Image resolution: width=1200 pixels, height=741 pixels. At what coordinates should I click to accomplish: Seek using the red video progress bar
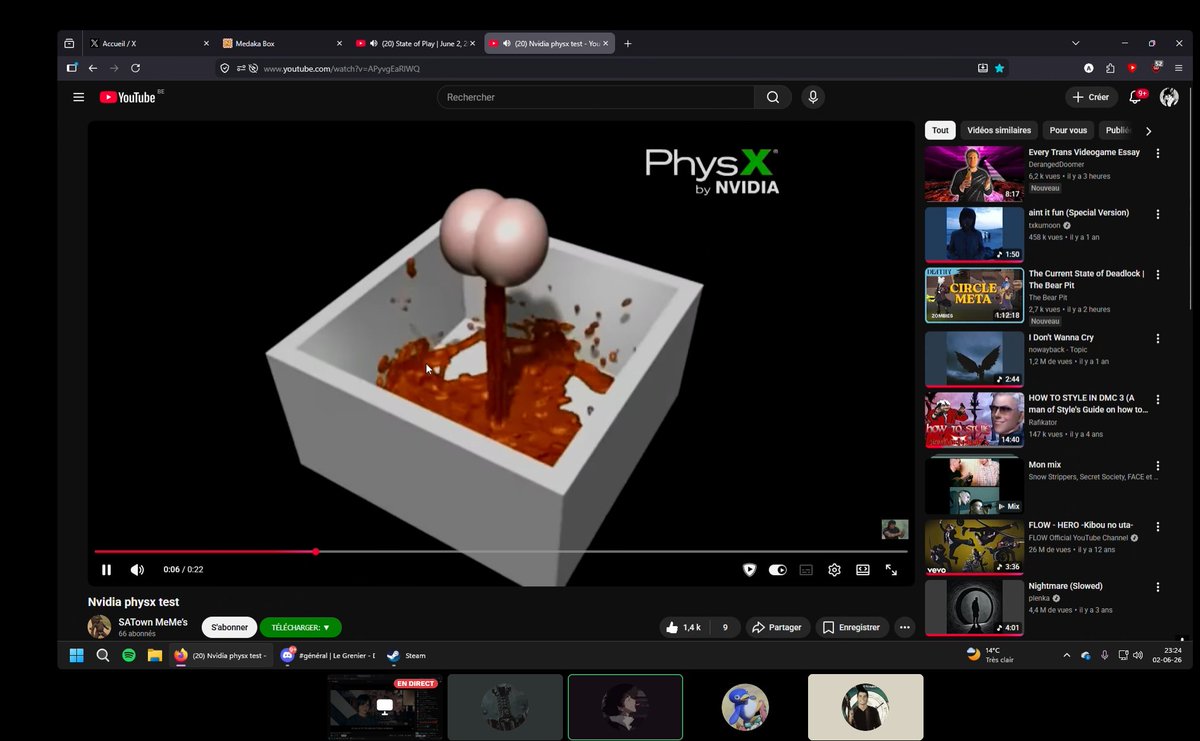pyautogui.click(x=501, y=552)
